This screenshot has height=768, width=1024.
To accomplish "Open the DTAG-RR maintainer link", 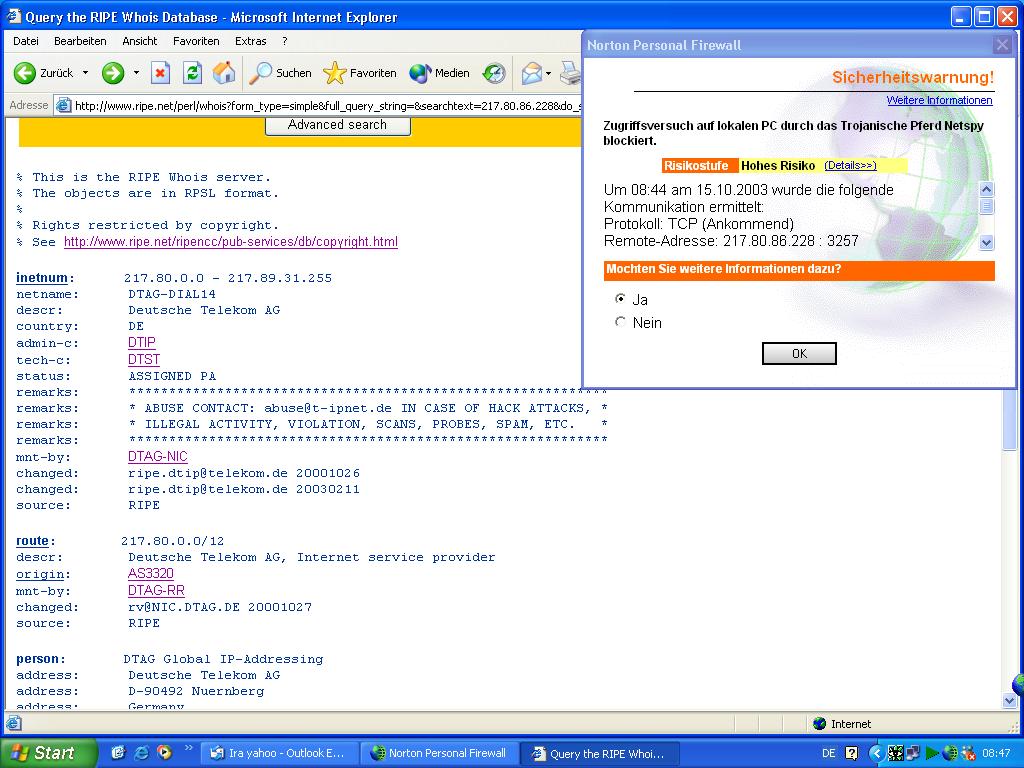I will pyautogui.click(x=156, y=590).
